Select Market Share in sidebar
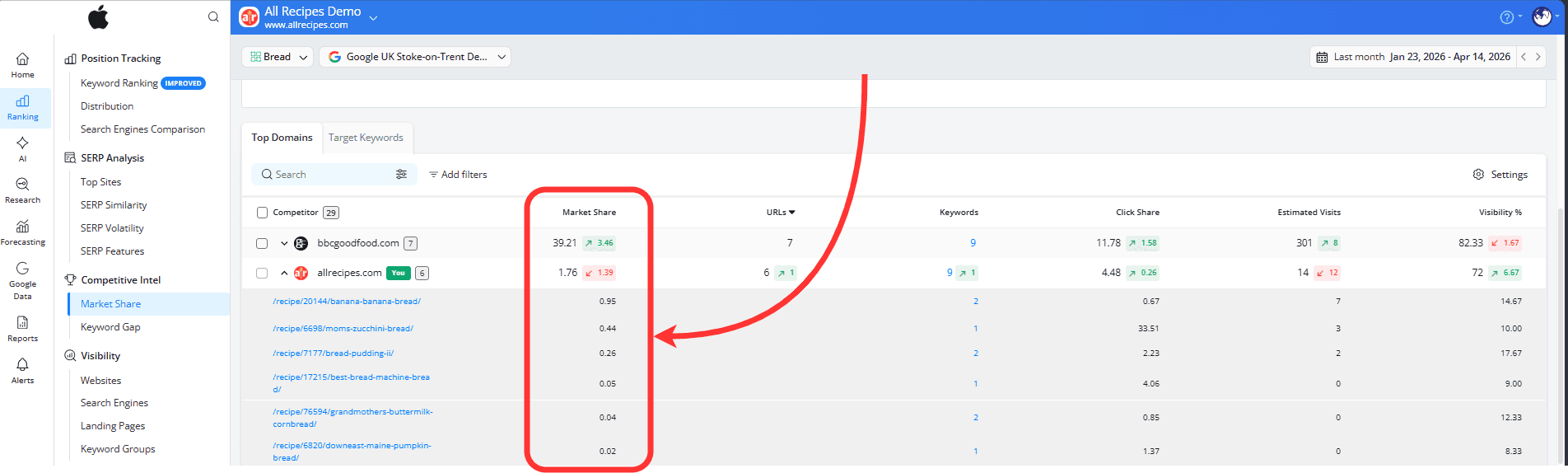This screenshot has width=1568, height=473. coord(148,304)
